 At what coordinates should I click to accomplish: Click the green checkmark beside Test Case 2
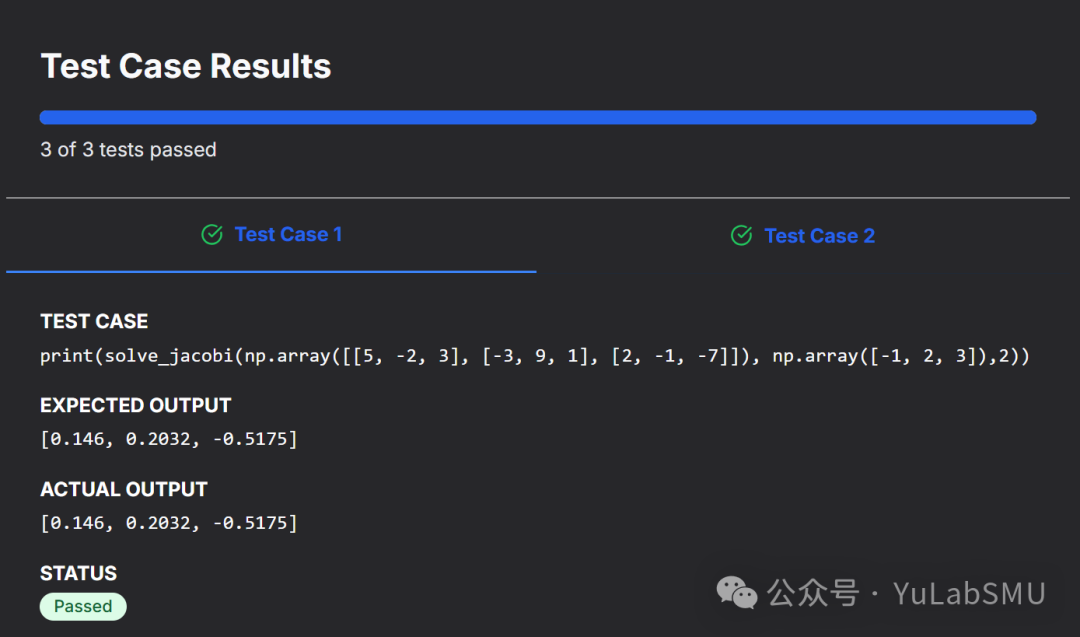click(x=741, y=236)
